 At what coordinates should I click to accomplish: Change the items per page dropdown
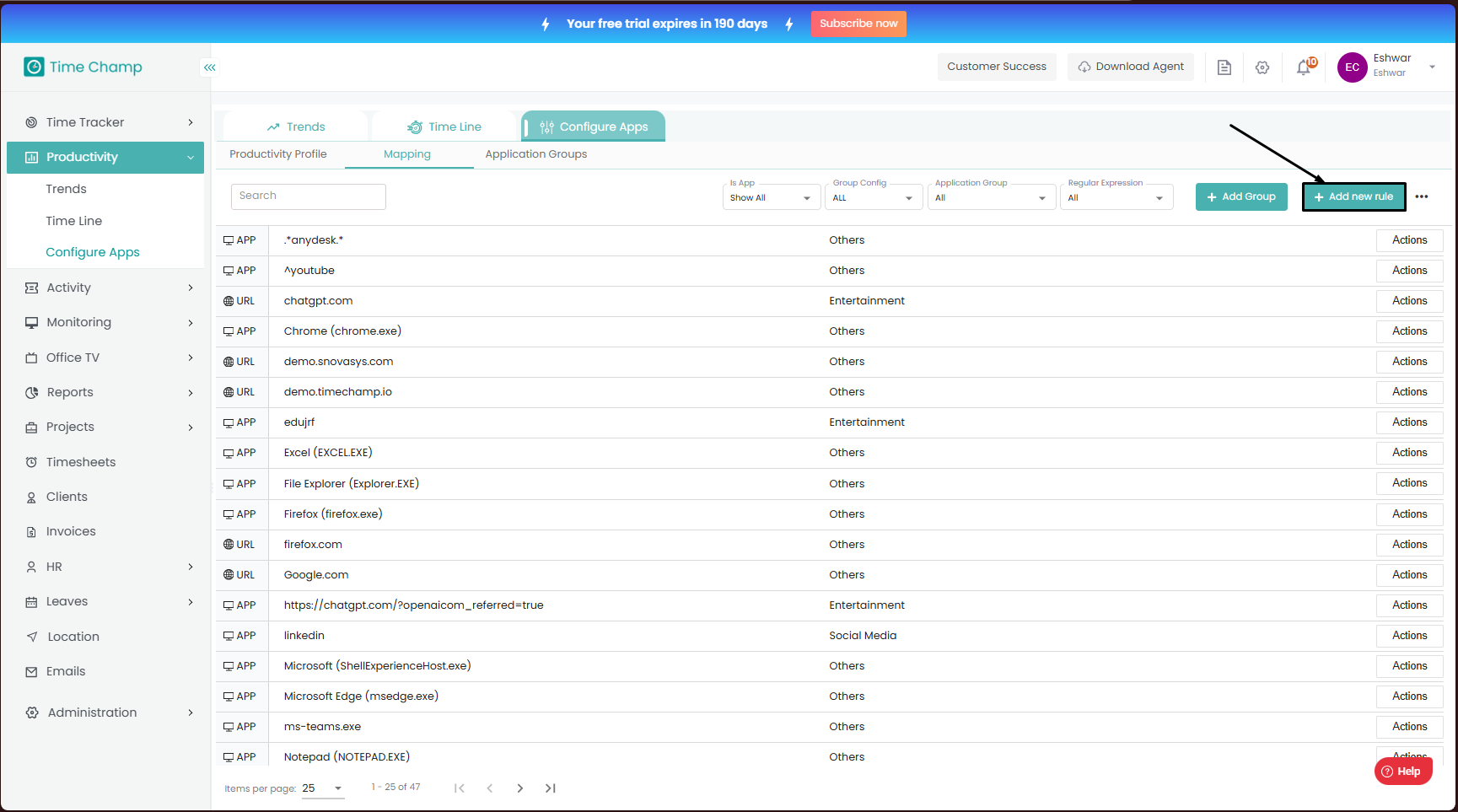coord(323,788)
